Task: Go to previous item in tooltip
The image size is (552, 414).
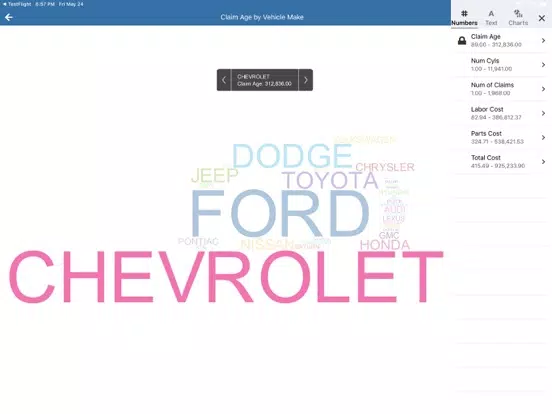Action: (x=224, y=80)
